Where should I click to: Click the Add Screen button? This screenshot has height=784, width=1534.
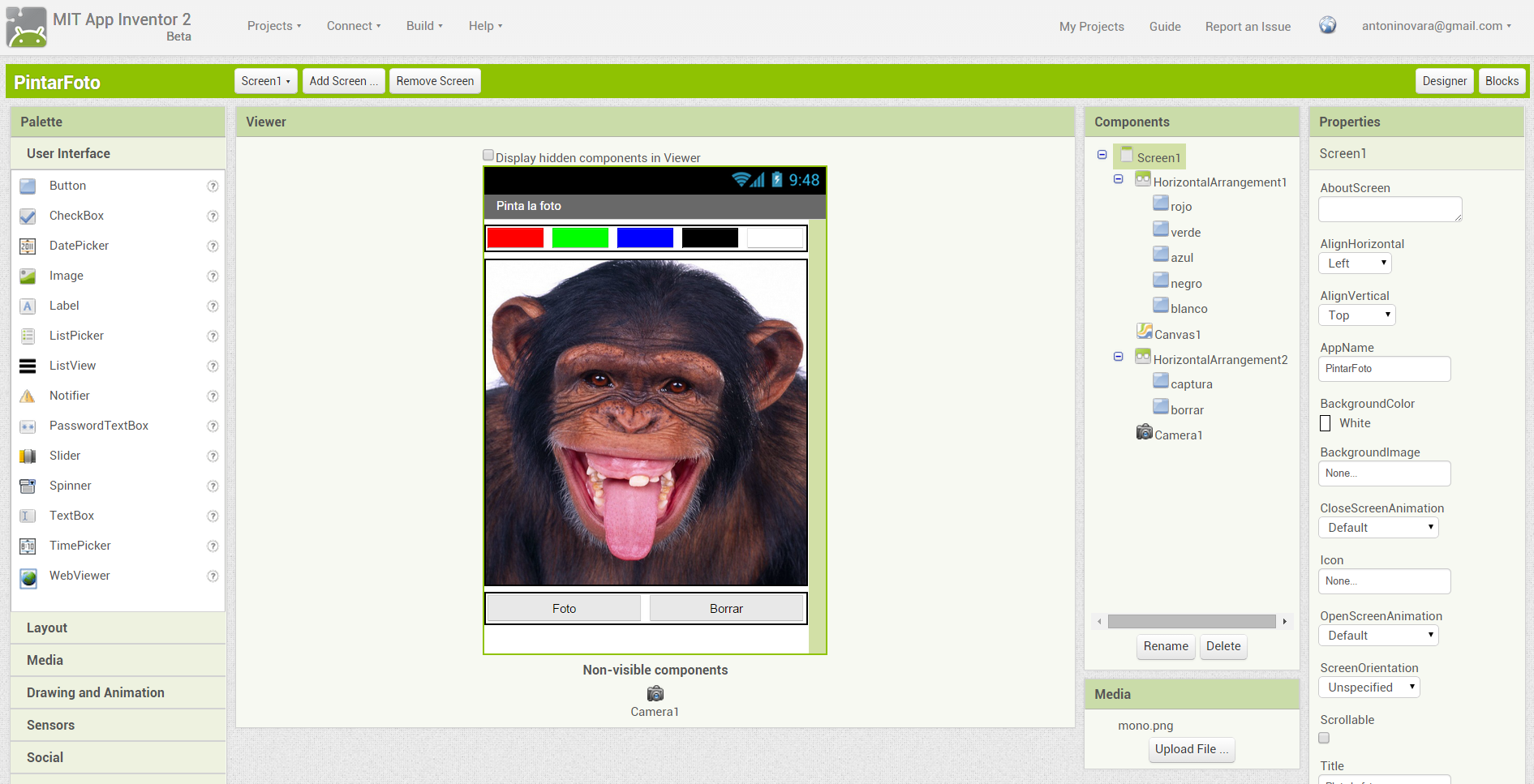pyautogui.click(x=343, y=80)
